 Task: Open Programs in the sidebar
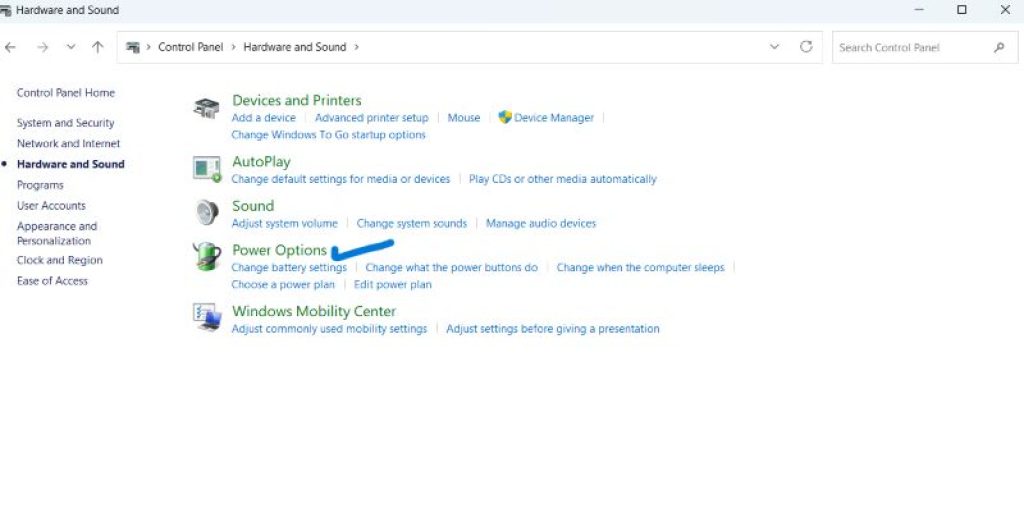click(40, 185)
